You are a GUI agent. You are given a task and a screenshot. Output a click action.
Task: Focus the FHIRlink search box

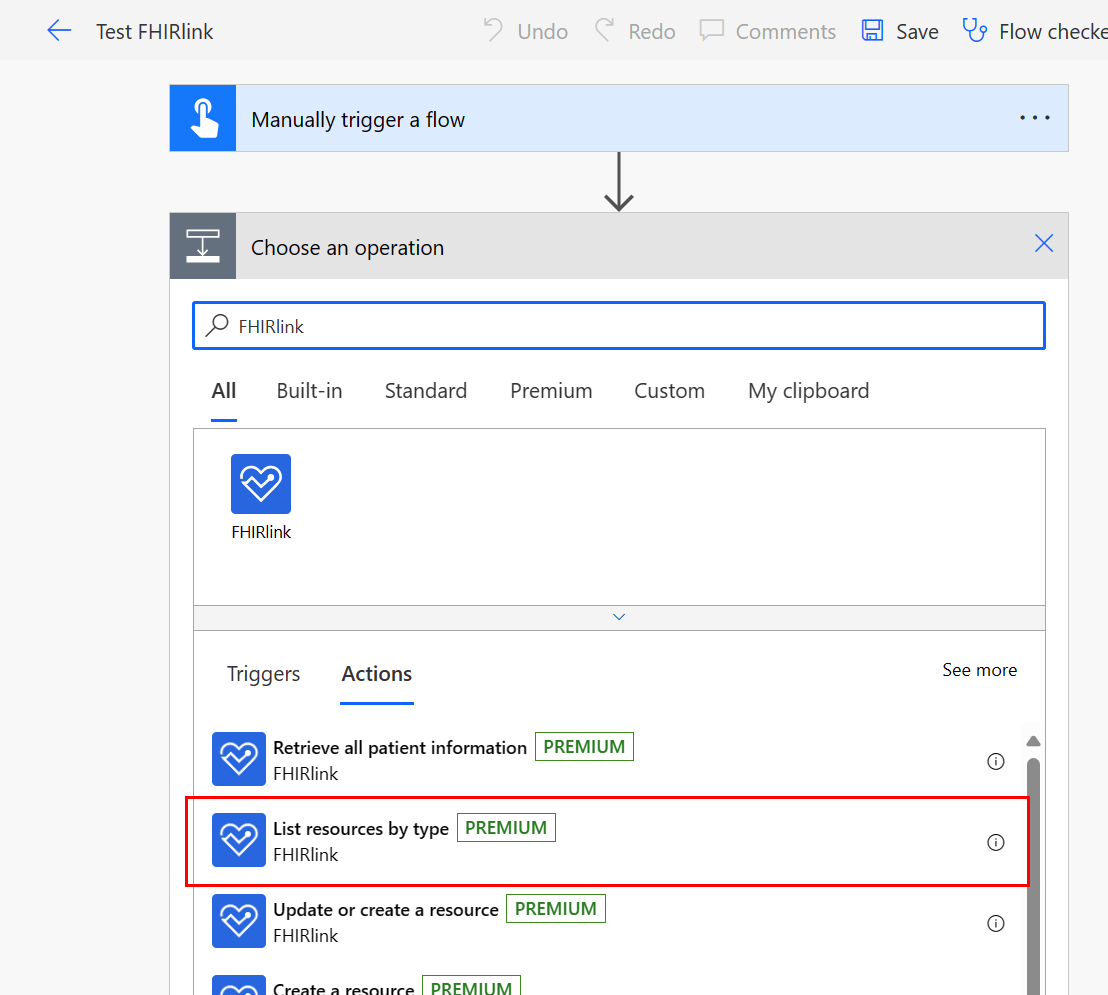(x=619, y=326)
